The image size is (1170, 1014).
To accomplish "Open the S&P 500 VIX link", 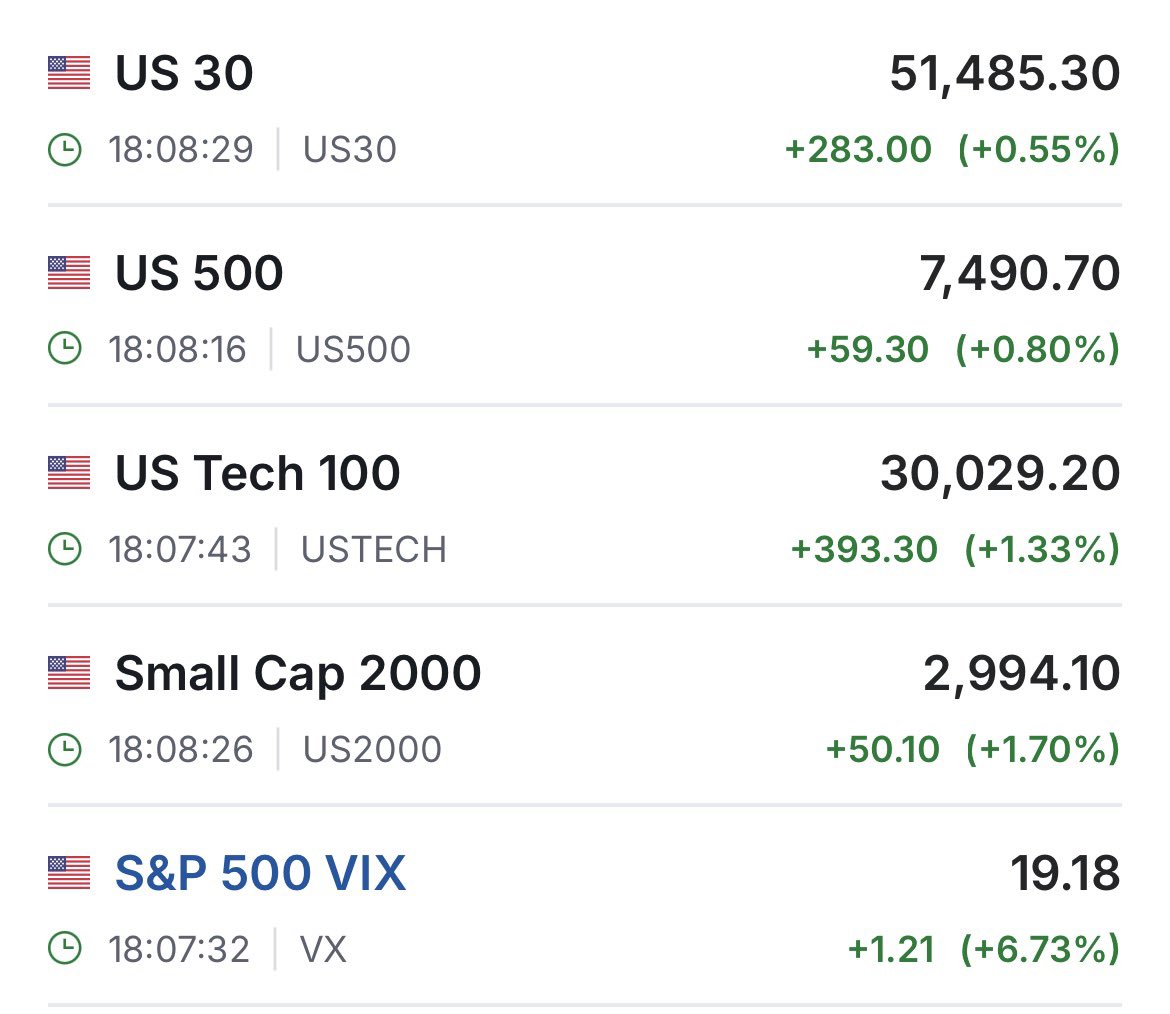I will (260, 873).
